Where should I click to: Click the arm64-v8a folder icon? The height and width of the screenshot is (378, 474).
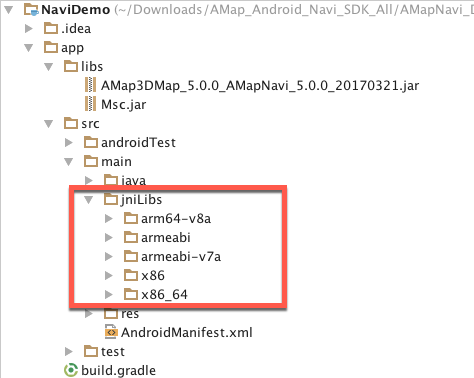[x=131, y=218]
